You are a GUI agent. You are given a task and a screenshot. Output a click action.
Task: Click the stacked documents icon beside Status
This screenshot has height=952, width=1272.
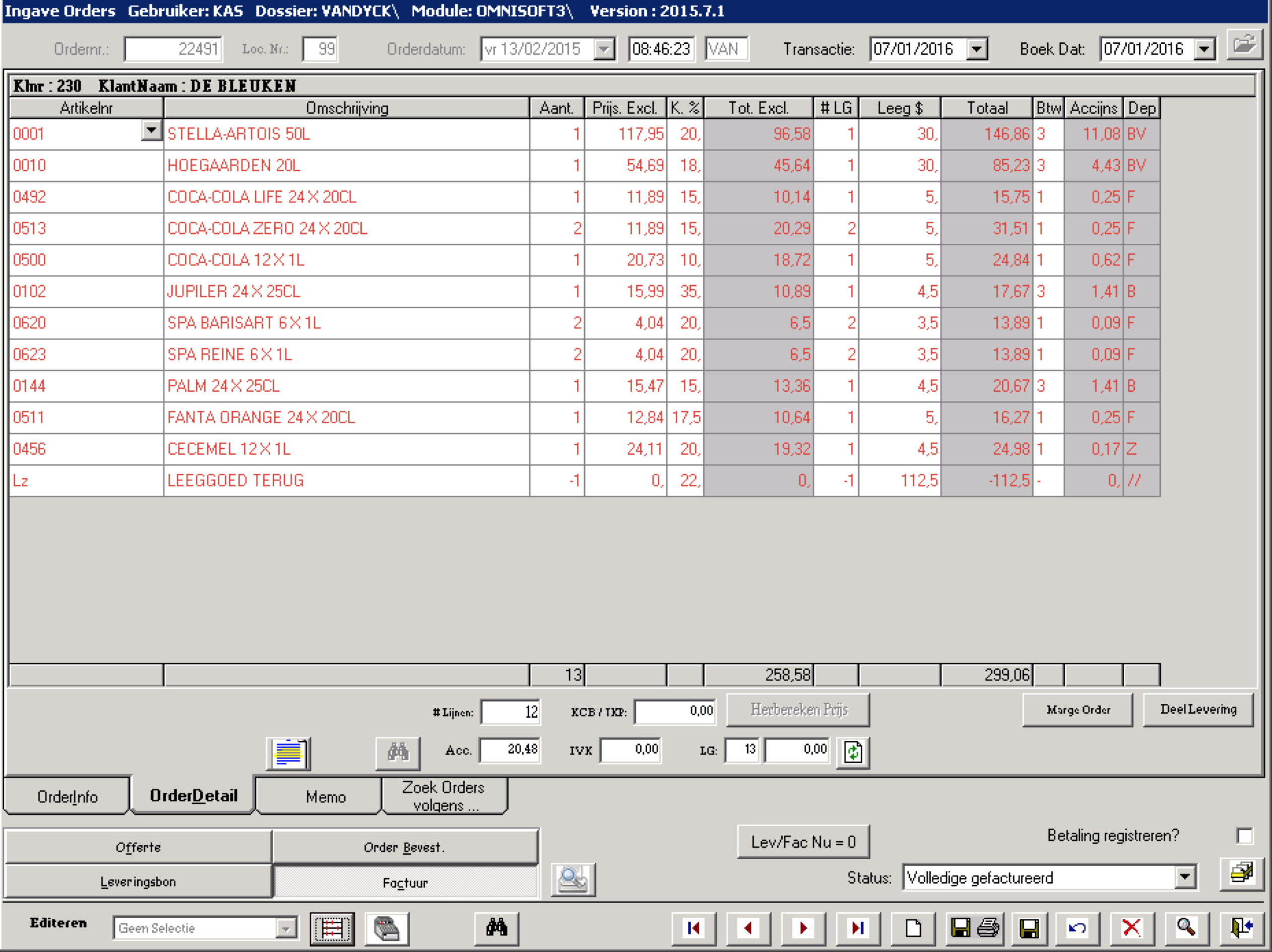[x=1242, y=874]
